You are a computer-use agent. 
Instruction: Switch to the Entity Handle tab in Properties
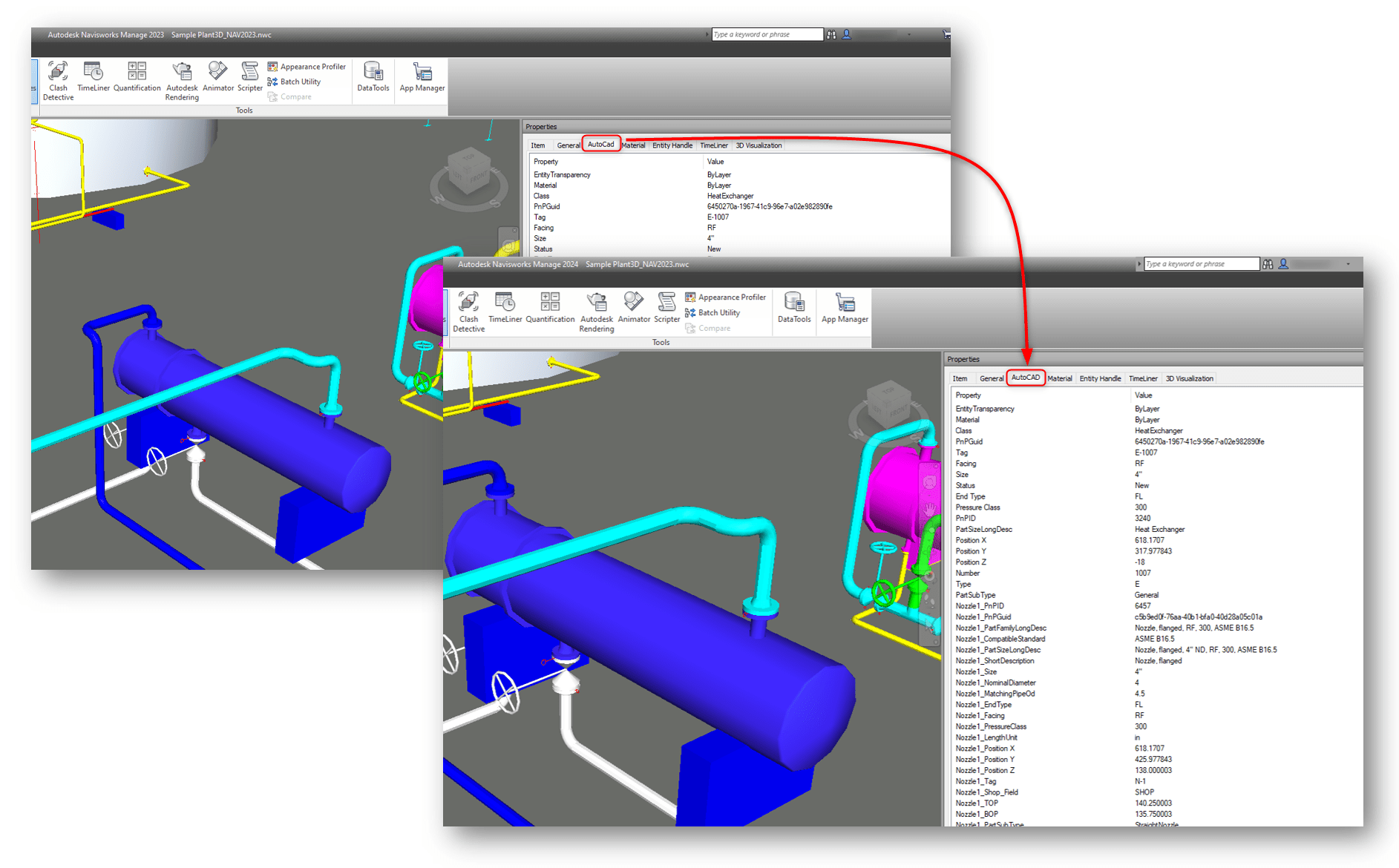point(1101,378)
